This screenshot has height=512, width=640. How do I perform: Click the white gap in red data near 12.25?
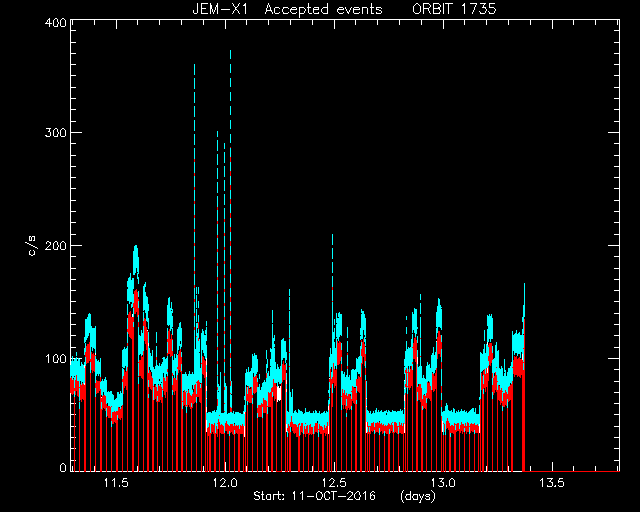click(x=279, y=393)
